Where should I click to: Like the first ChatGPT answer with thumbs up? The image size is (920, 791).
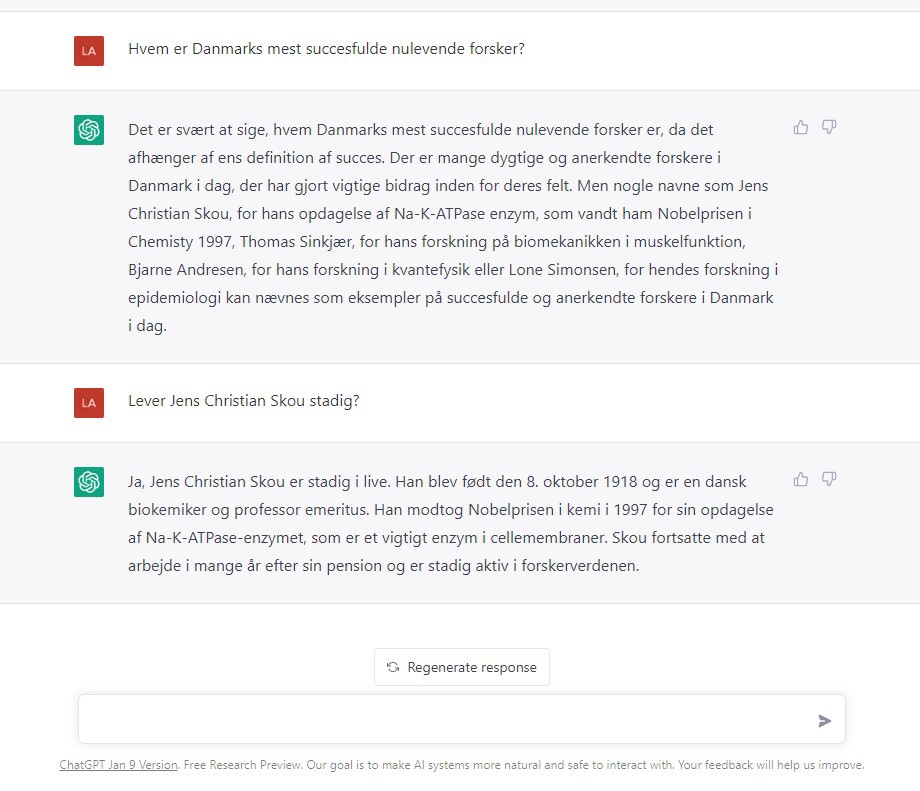(801, 127)
